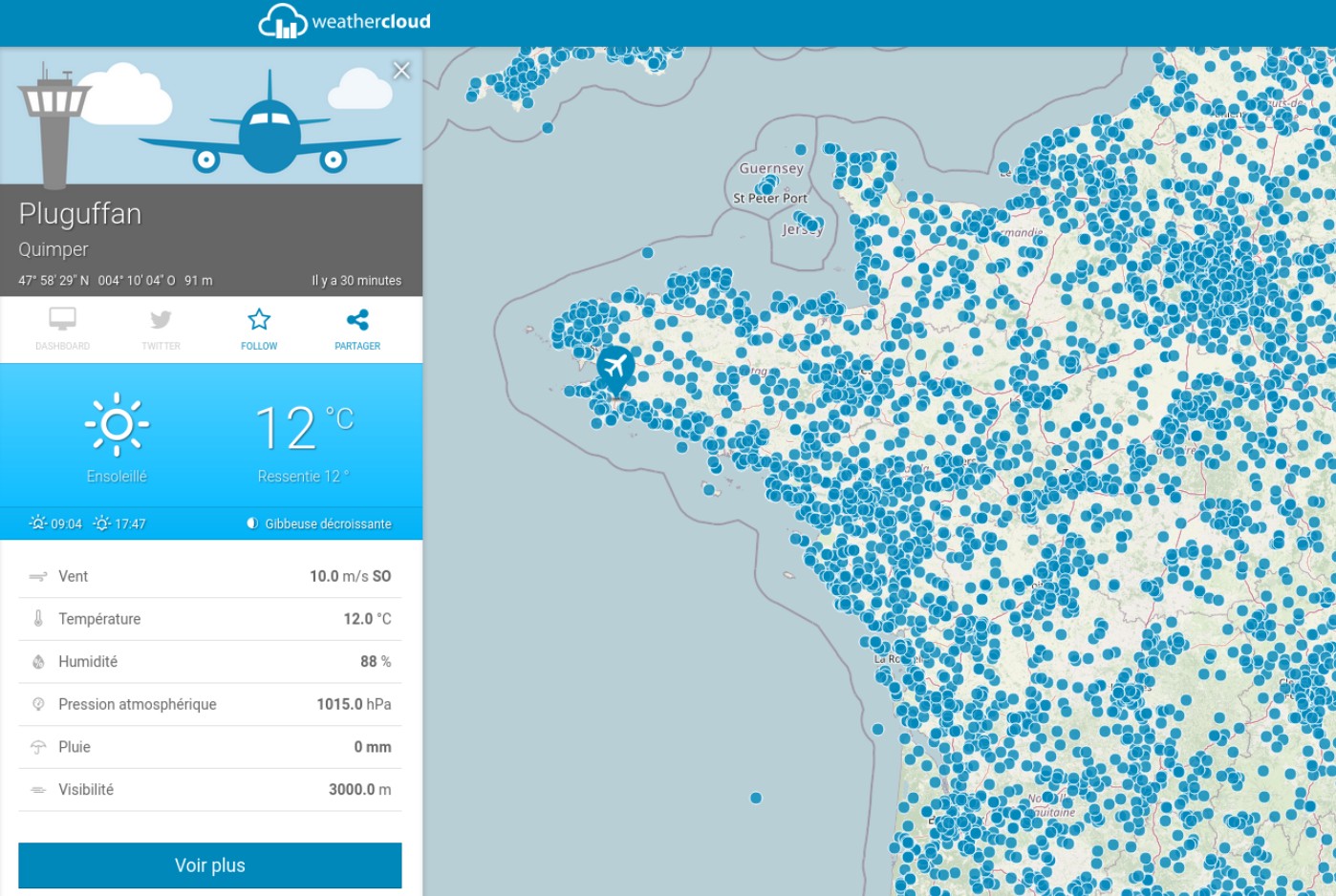
Task: Click the isolated offshore station dot near Aquitaine
Action: 756,798
